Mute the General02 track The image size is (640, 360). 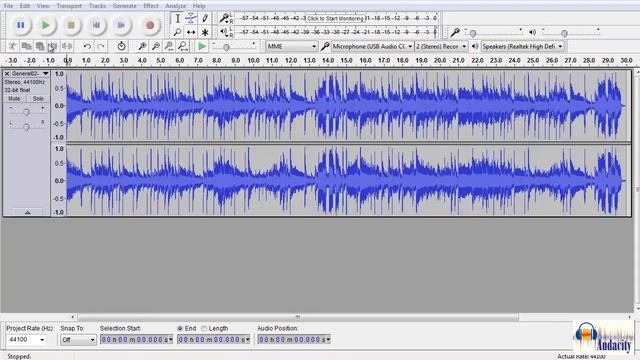(x=14, y=99)
